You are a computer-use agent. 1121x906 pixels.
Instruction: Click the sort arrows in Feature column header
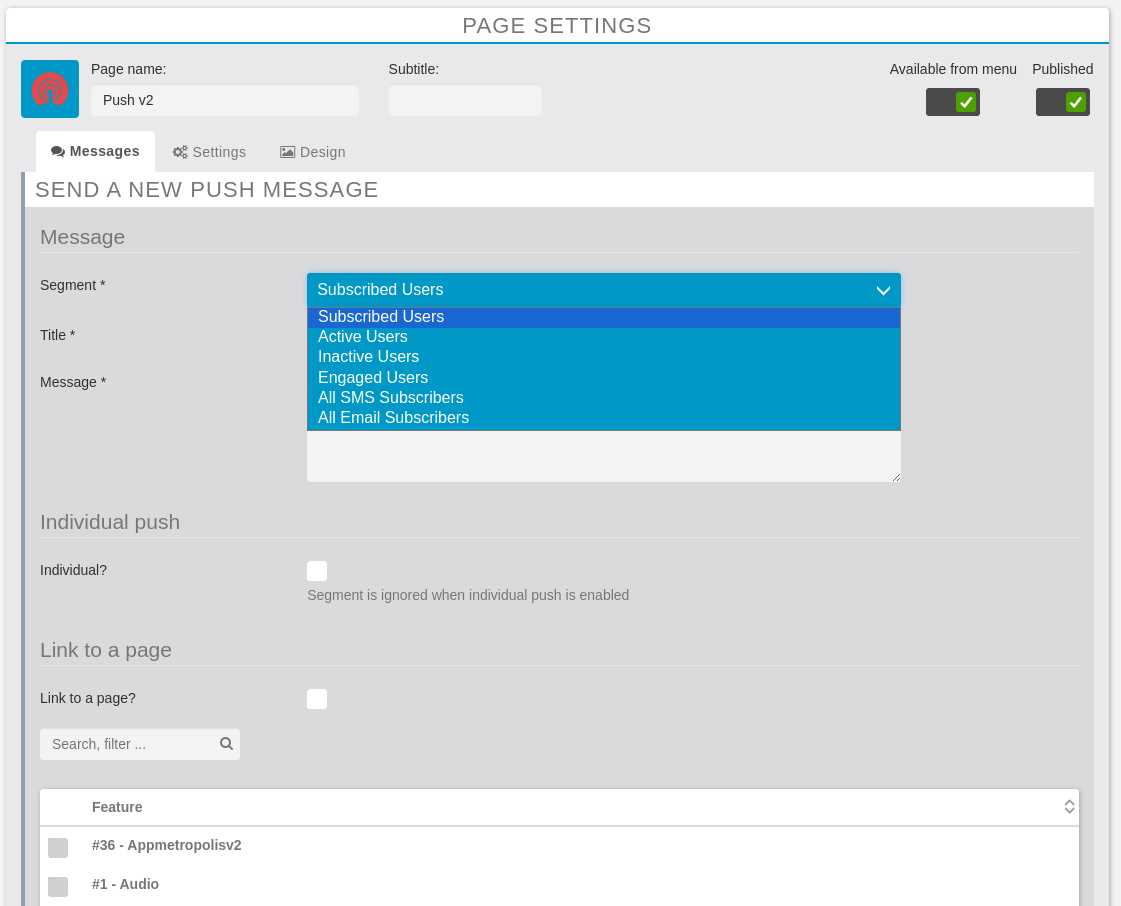click(1069, 807)
